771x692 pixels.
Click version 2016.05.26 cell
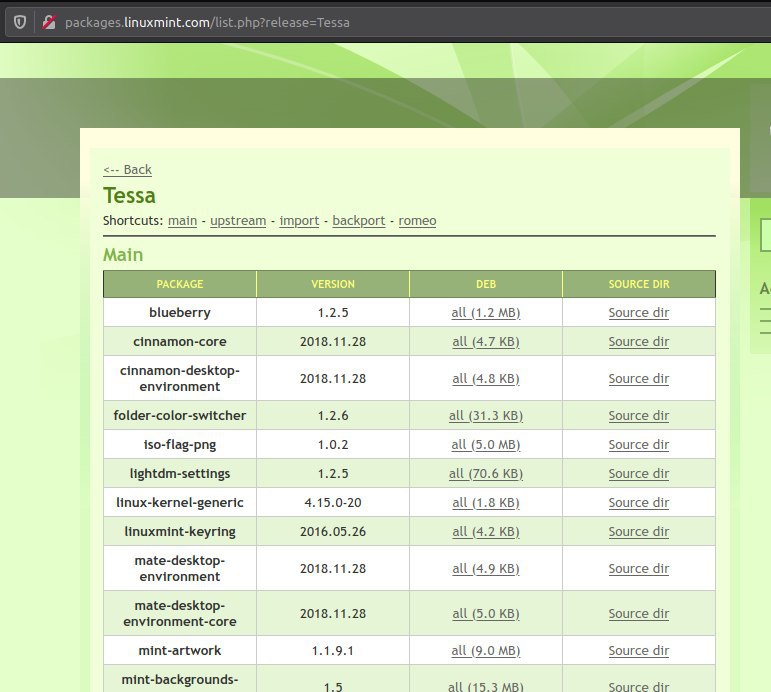click(x=333, y=531)
